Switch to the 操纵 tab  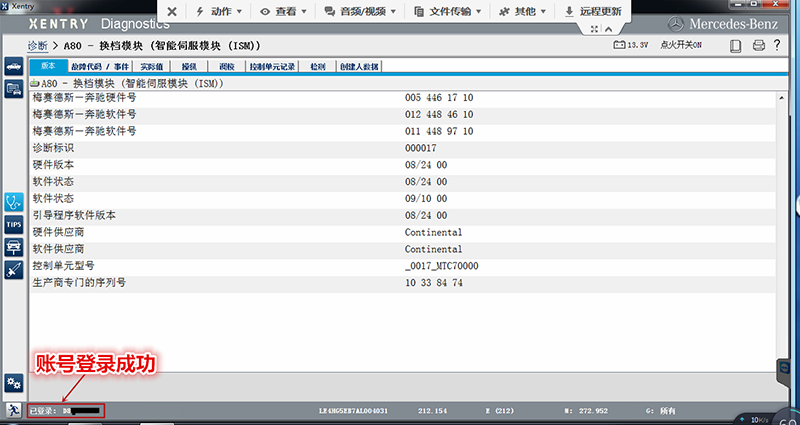189,66
